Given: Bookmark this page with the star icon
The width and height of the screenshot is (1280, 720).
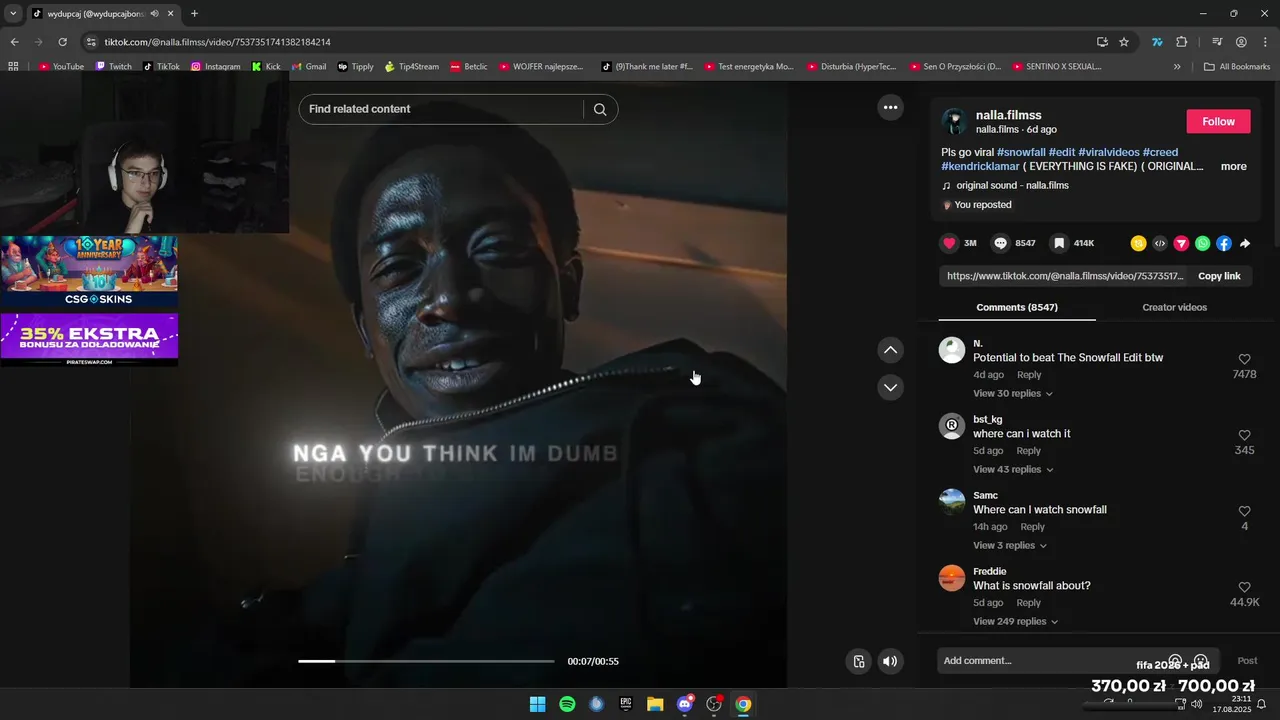Looking at the screenshot, I should (x=1124, y=42).
